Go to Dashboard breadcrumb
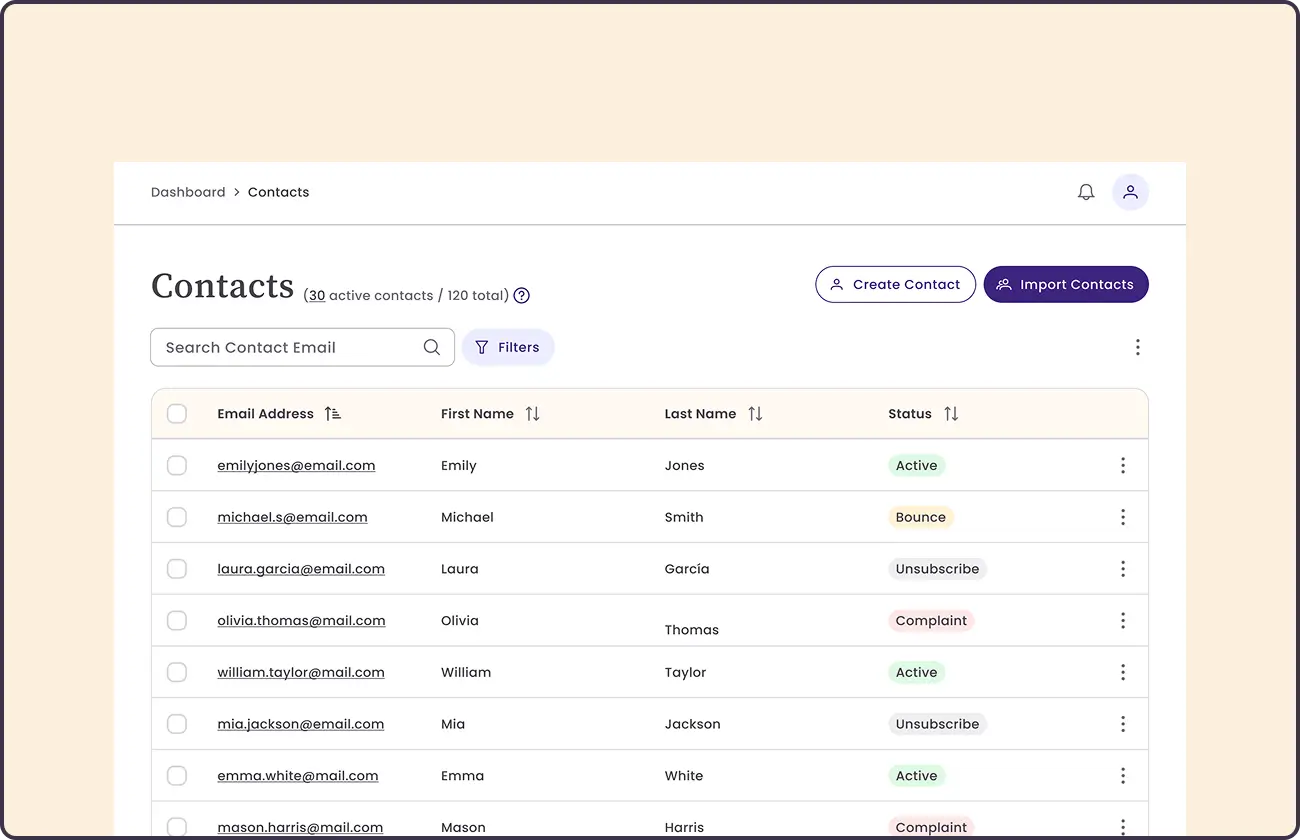The height and width of the screenshot is (840, 1300). (188, 192)
